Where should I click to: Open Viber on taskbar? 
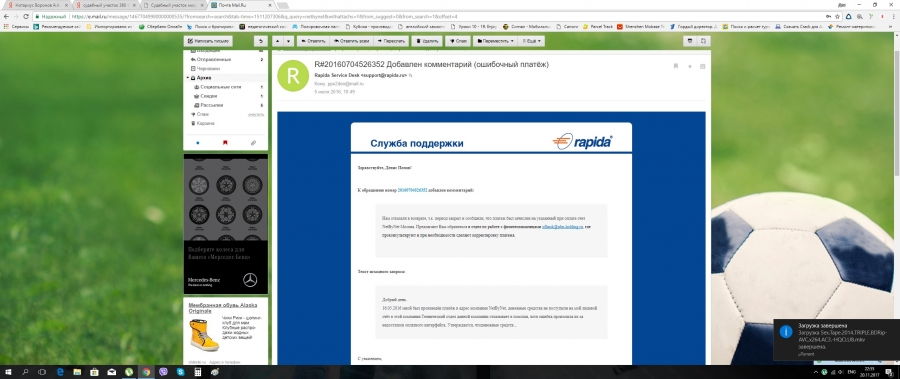pyautogui.click(x=164, y=372)
